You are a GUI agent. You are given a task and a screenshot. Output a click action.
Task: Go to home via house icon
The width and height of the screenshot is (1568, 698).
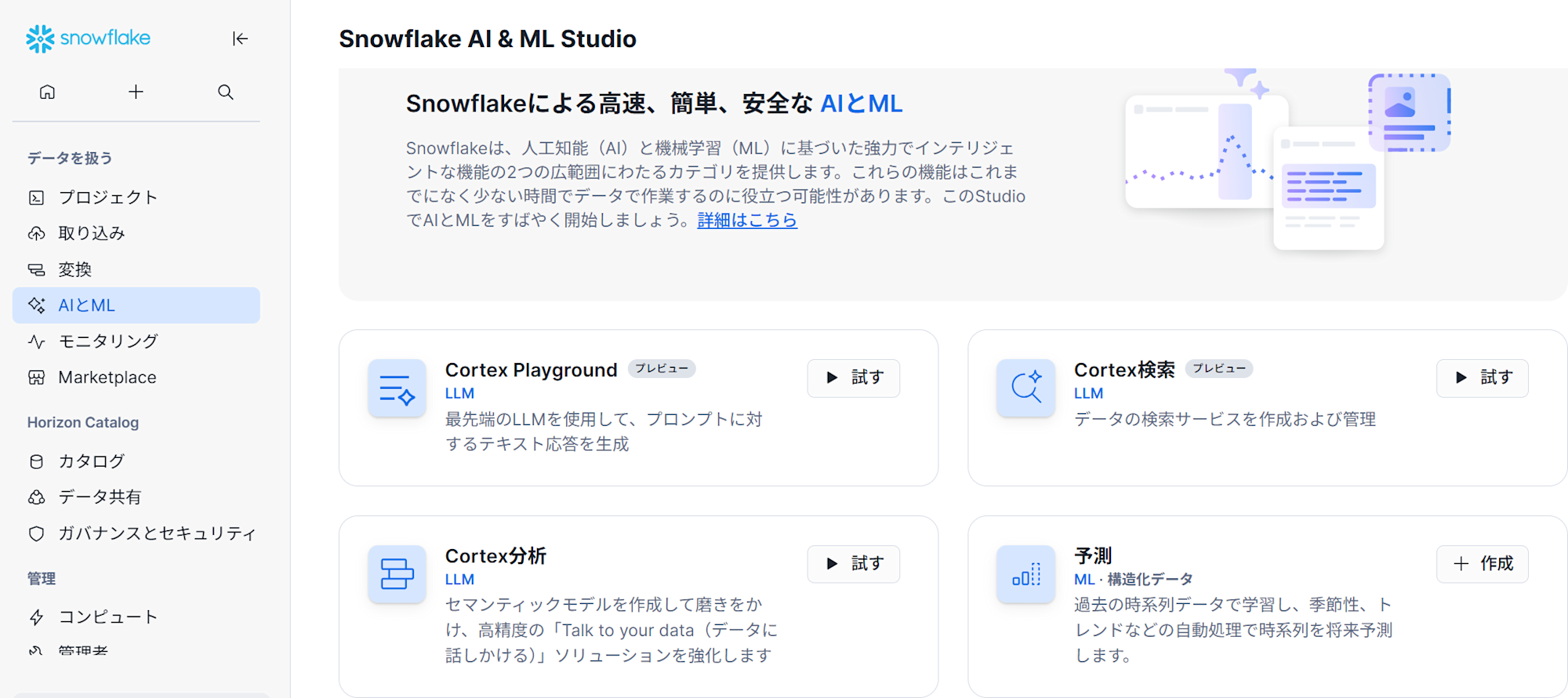click(x=47, y=92)
